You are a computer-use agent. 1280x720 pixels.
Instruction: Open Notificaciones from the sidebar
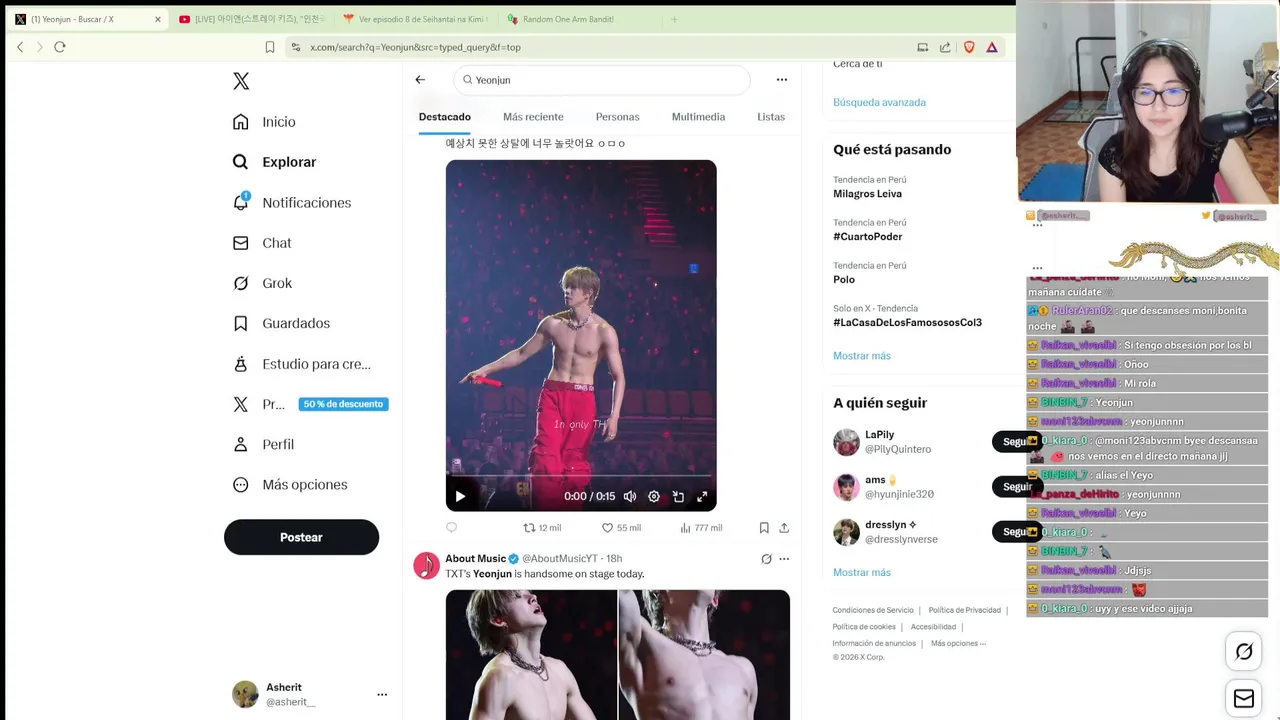point(292,202)
